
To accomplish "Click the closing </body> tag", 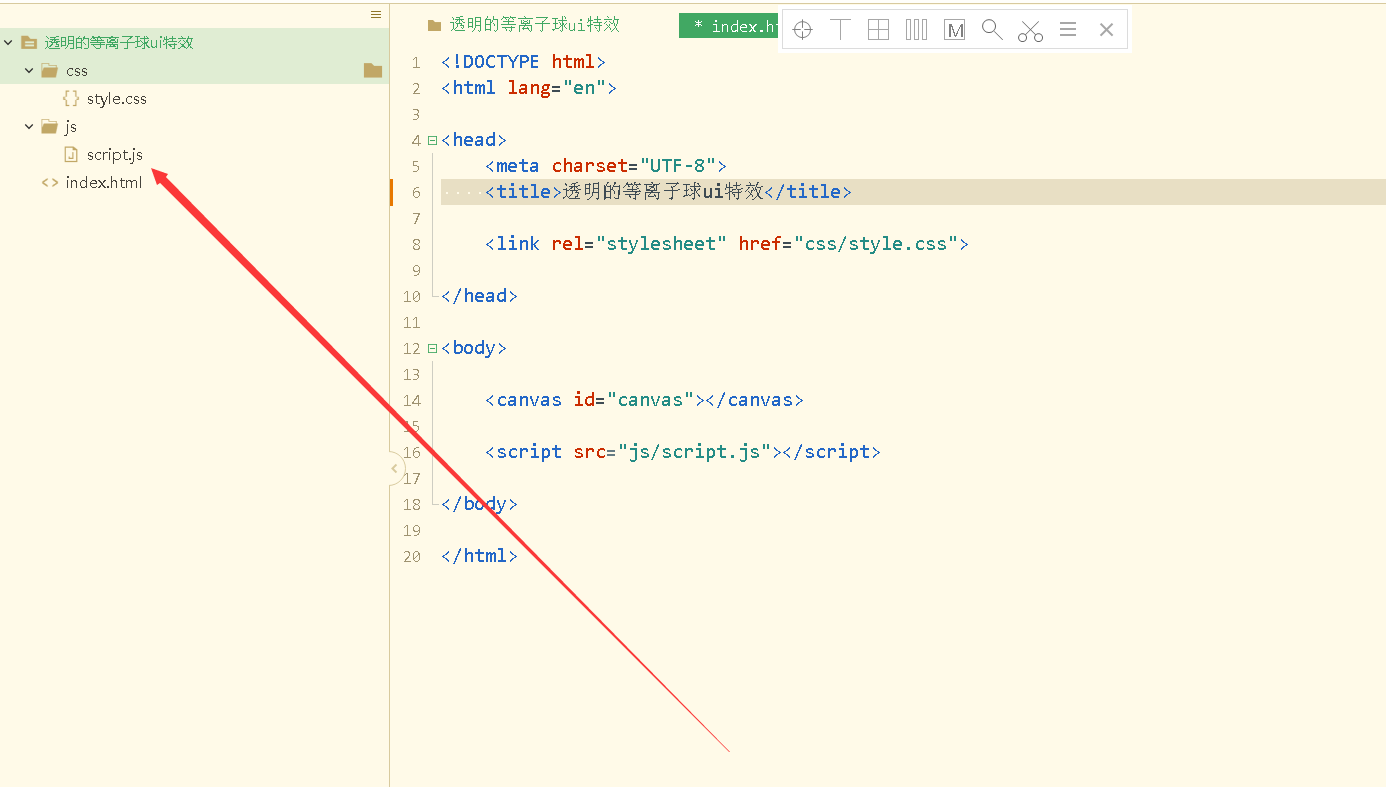I will coord(479,504).
